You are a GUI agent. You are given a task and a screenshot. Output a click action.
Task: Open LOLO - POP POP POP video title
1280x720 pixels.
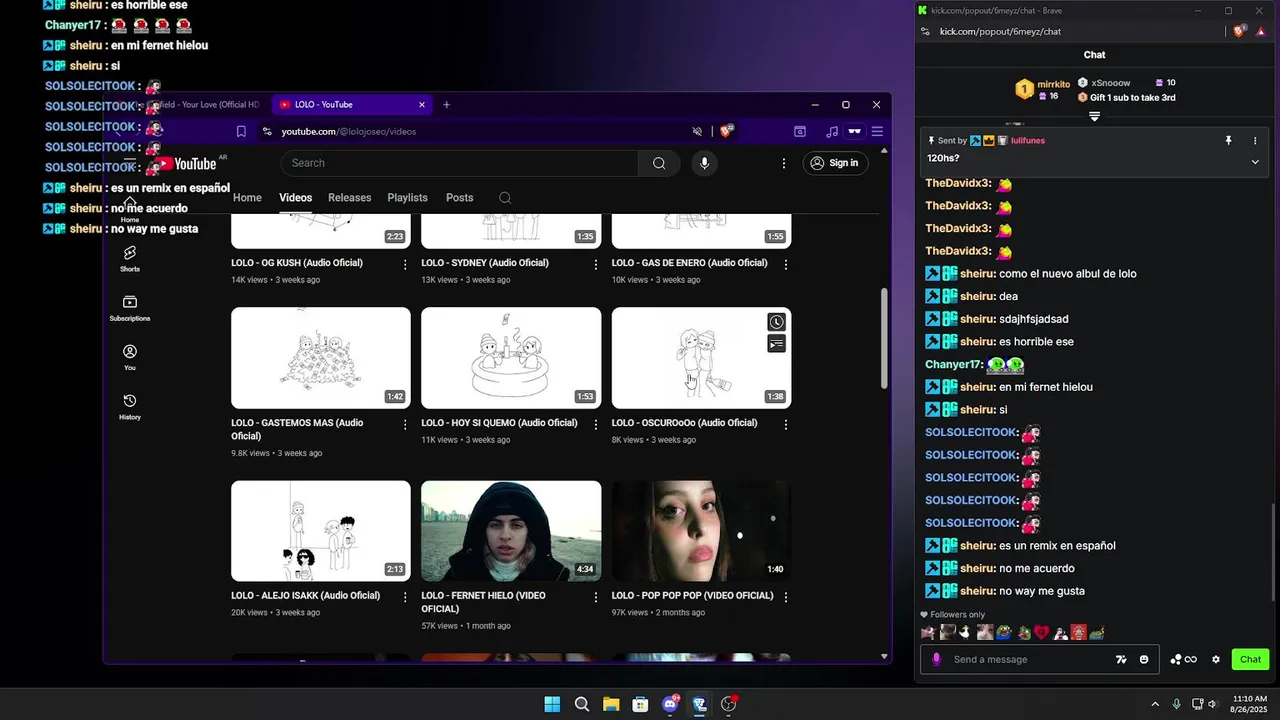[x=692, y=595]
